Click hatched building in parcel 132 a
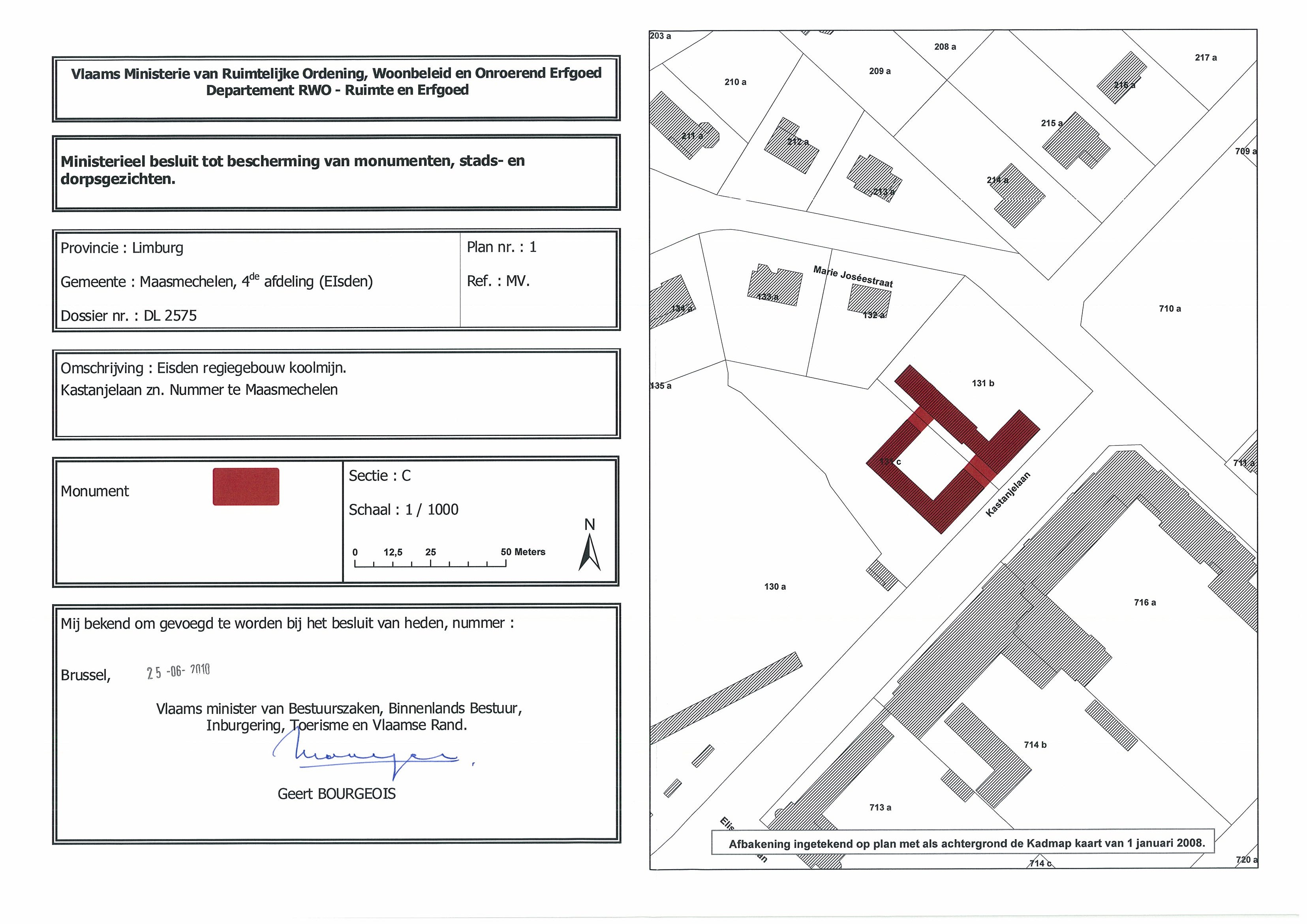The width and height of the screenshot is (1307, 924). [869, 300]
